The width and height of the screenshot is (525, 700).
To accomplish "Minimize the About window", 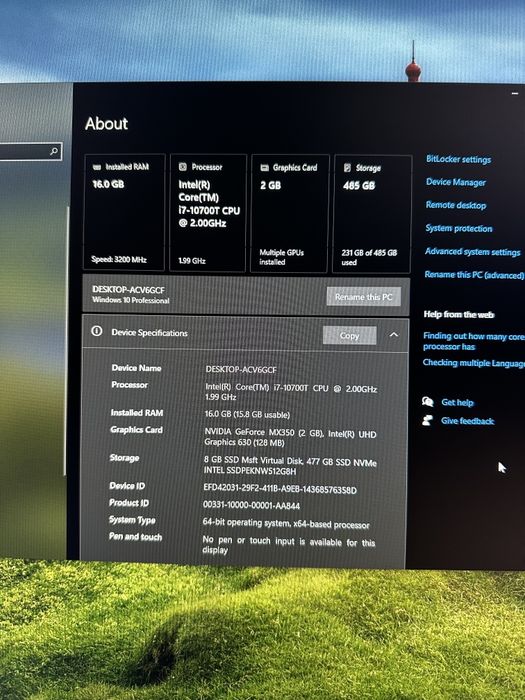I will click(x=515, y=94).
